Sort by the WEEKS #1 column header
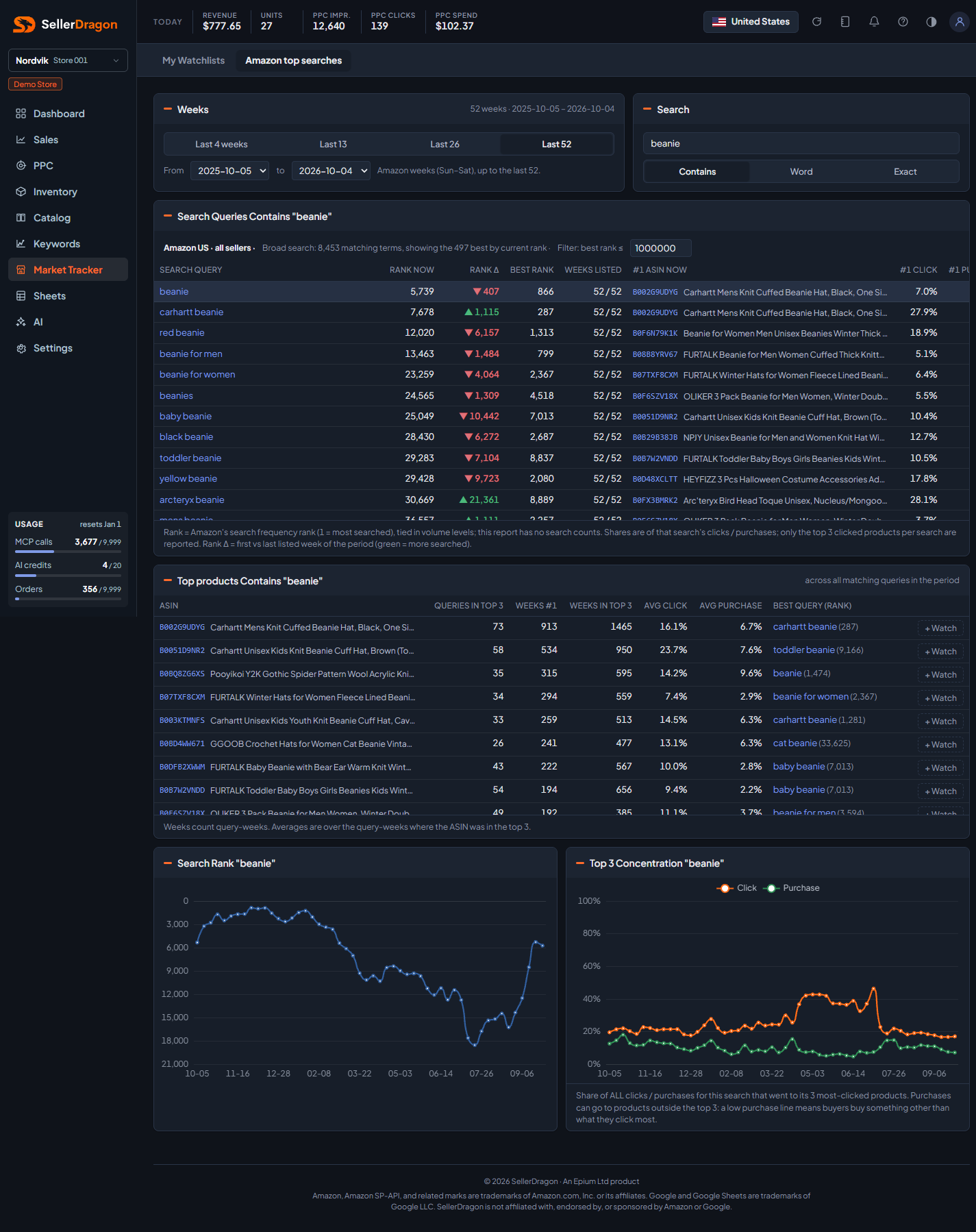The height and width of the screenshot is (1232, 976). 536,606
